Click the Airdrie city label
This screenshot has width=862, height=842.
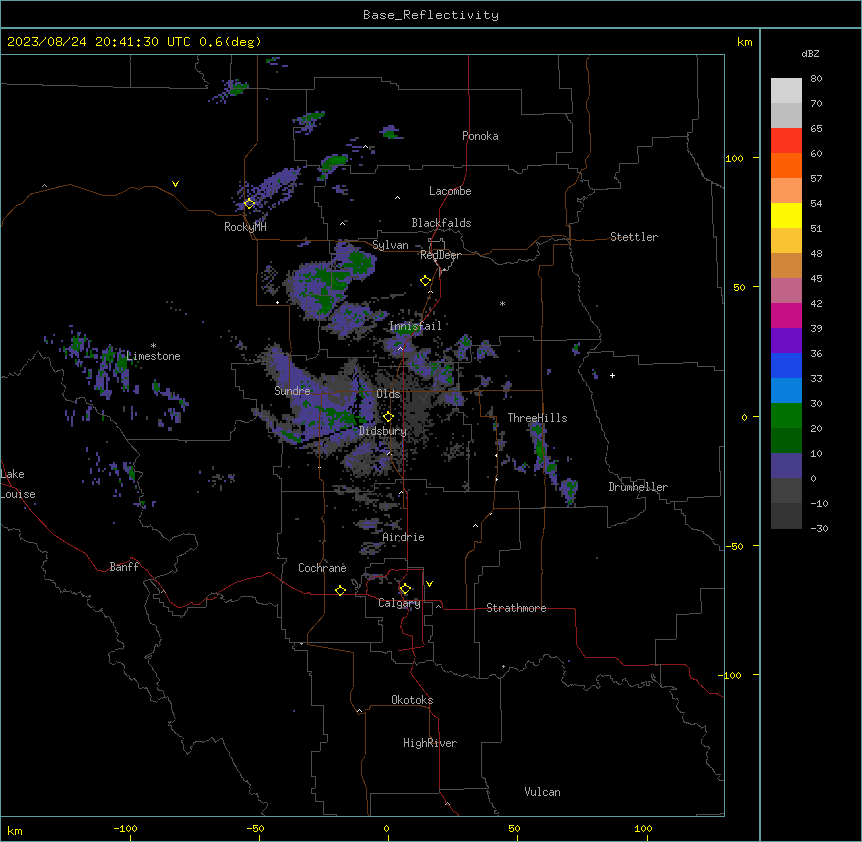pyautogui.click(x=404, y=537)
